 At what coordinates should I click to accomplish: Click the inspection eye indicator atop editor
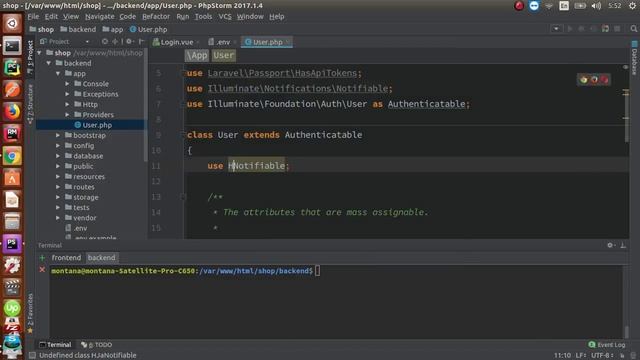point(625,67)
